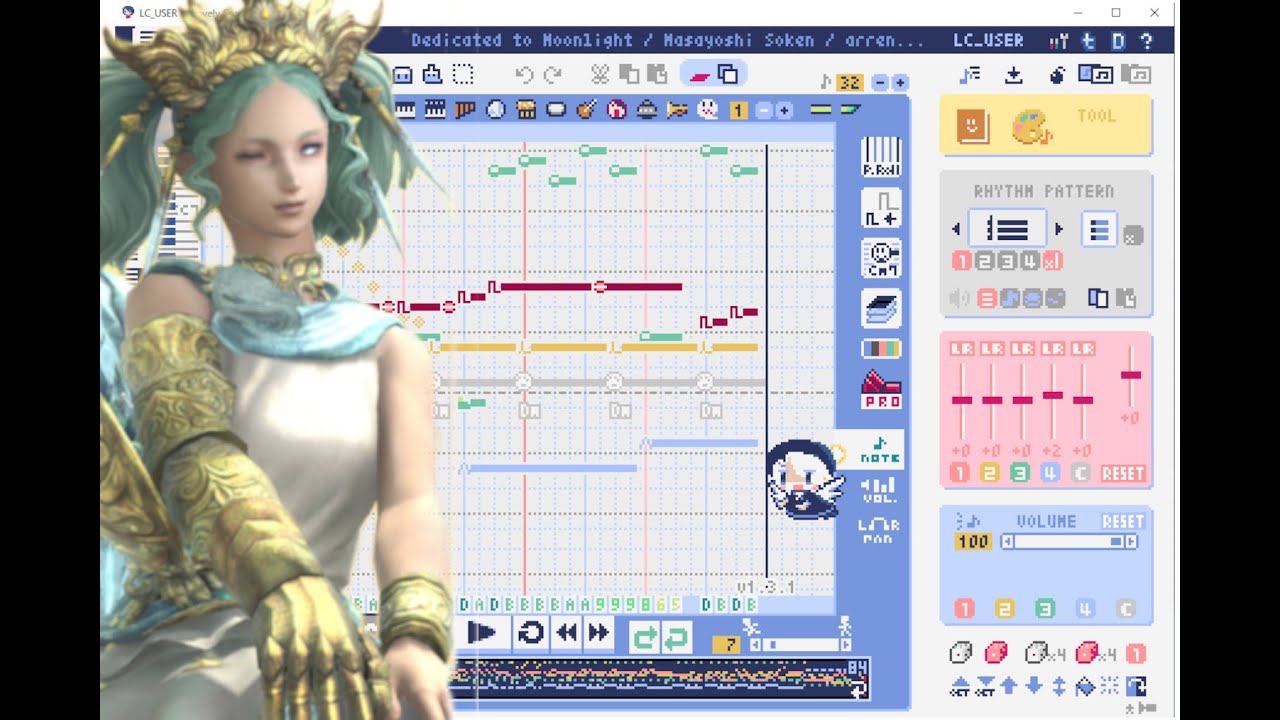The width and height of the screenshot is (1280, 720).
Task: Open the chord CM7 face panel
Action: tap(881, 258)
